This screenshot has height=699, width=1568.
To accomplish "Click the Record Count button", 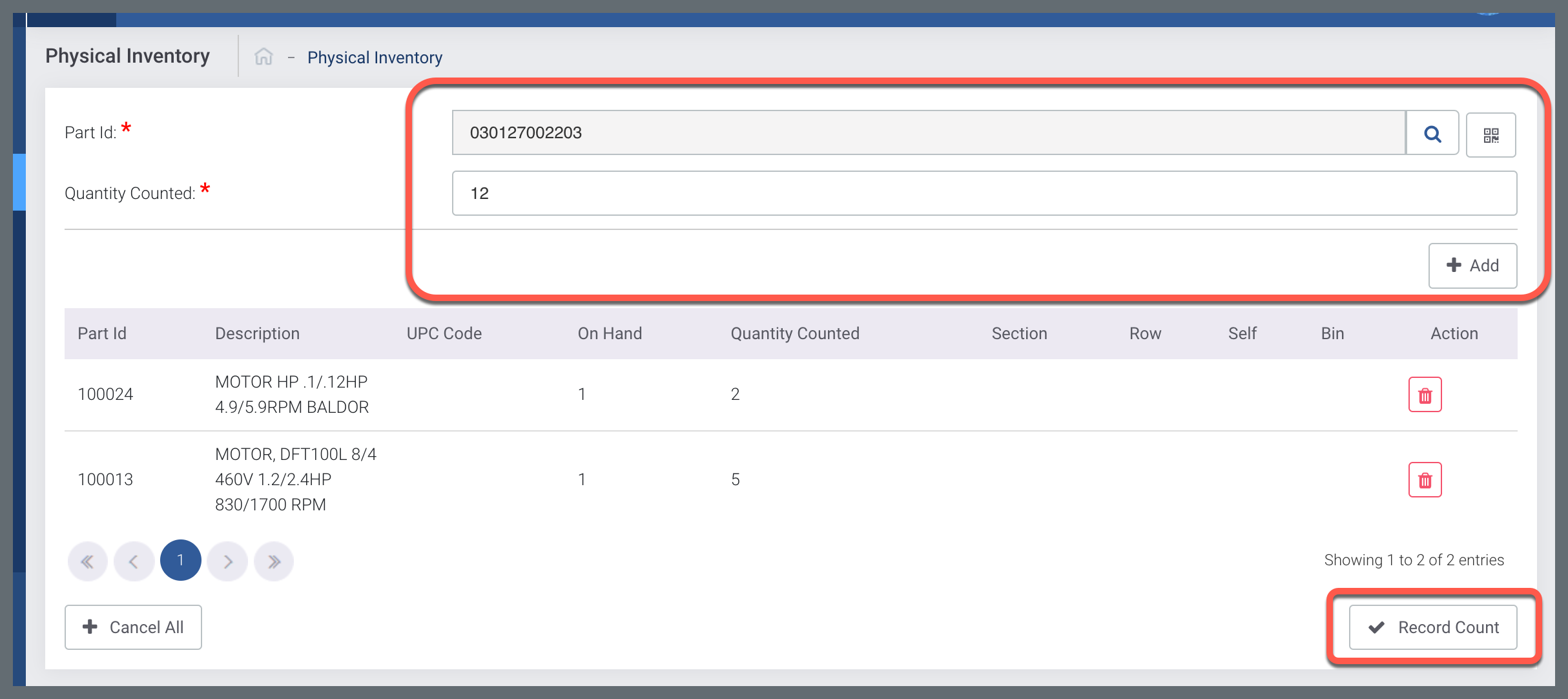I will (x=1433, y=627).
